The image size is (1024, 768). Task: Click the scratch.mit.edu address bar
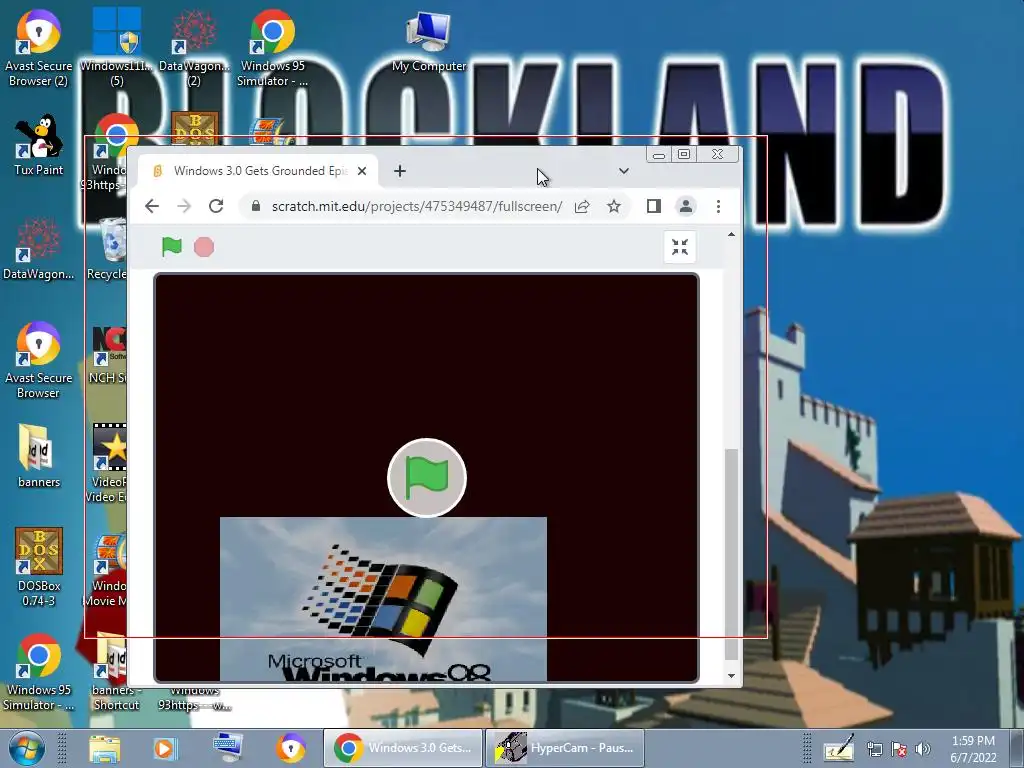417,206
